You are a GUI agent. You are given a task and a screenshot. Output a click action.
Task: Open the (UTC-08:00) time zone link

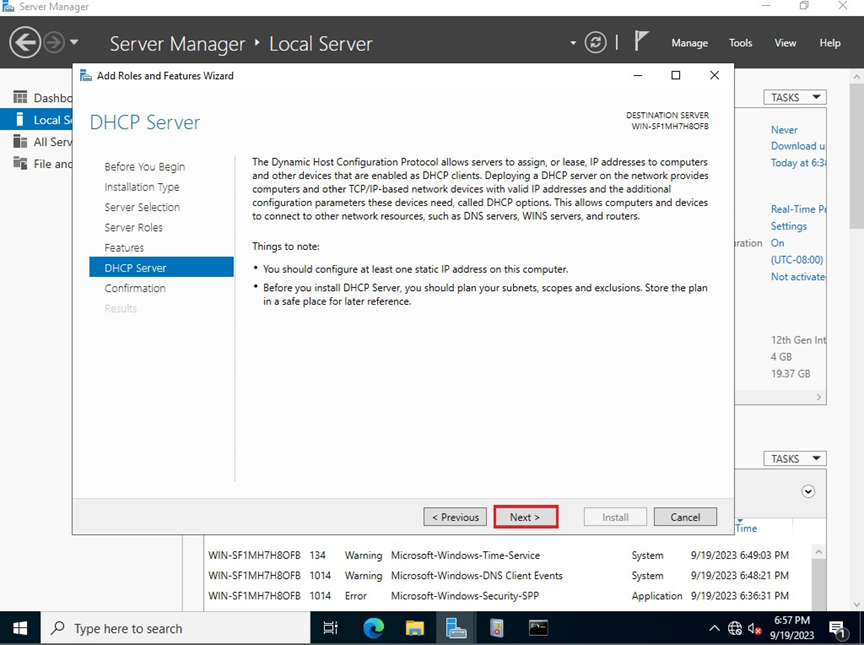(x=797, y=260)
